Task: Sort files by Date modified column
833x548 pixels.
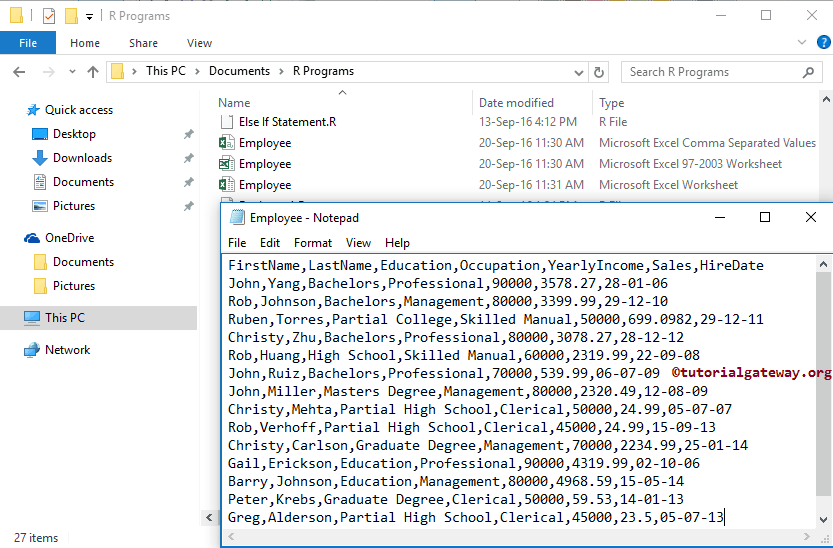Action: pos(515,103)
